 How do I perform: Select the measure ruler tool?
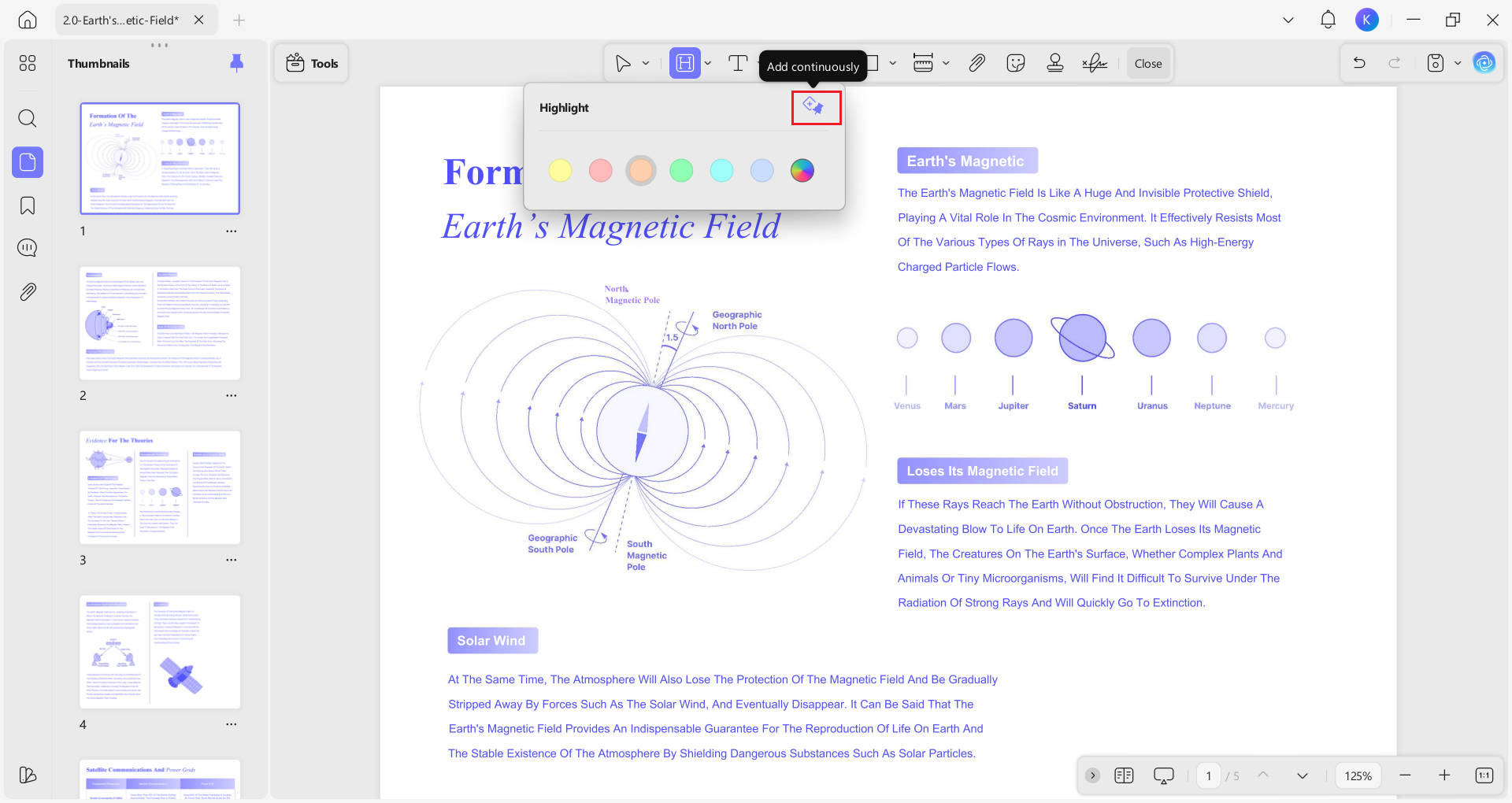923,64
